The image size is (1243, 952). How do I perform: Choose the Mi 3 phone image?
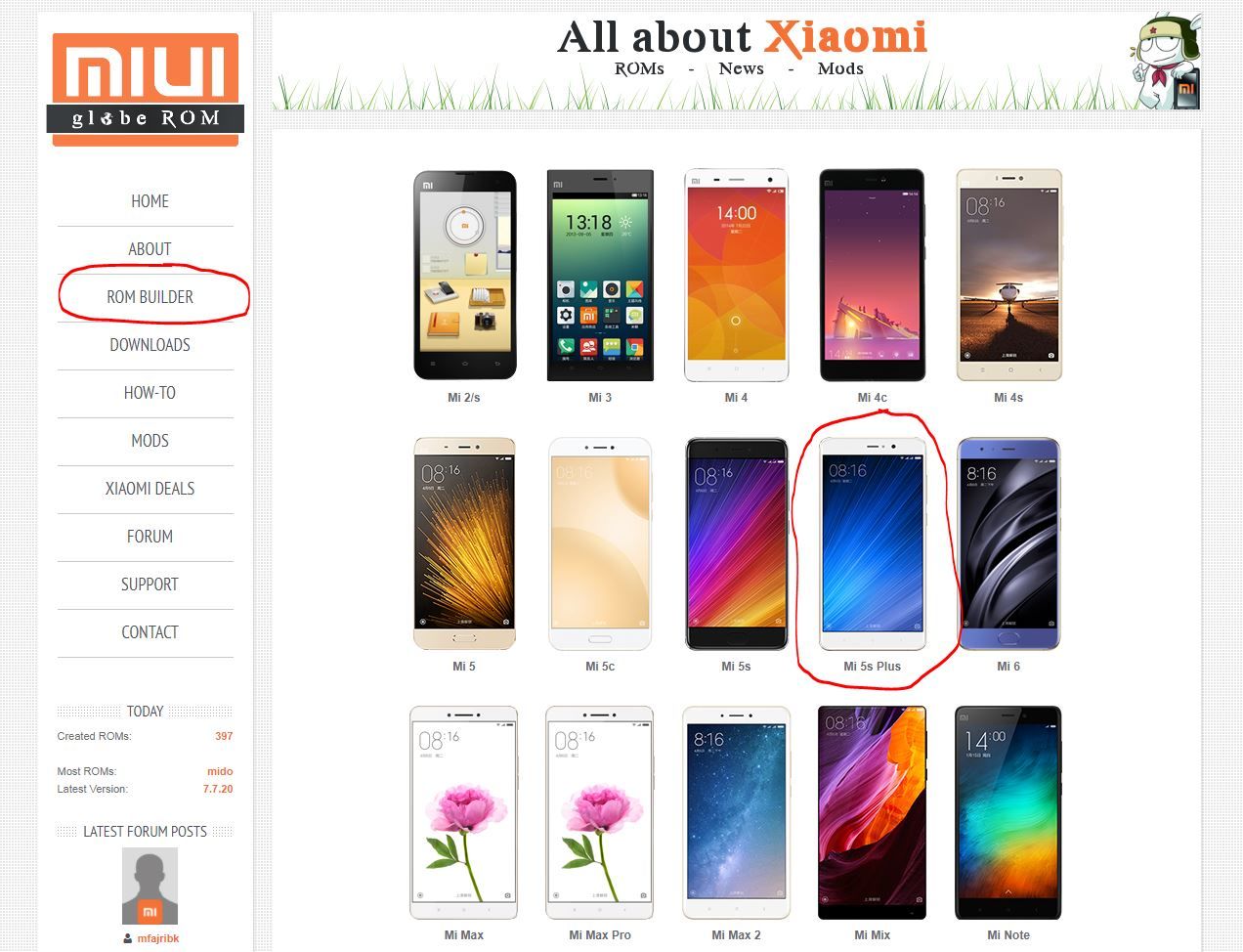pyautogui.click(x=600, y=276)
